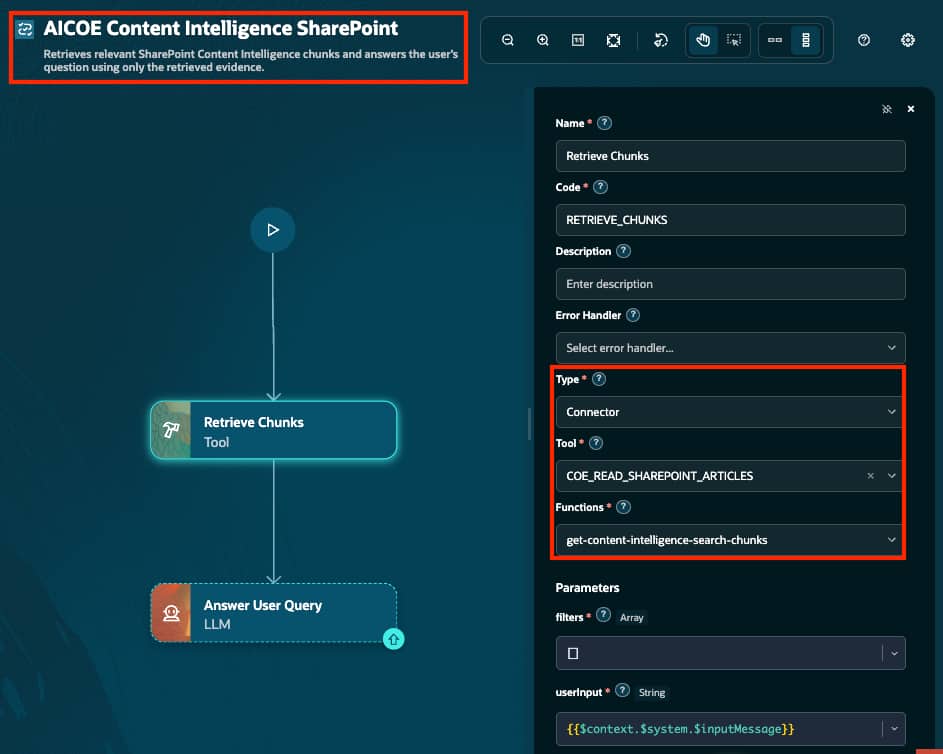Viewport: 943px width, 754px height.
Task: Click the agent icon beside the title
Action: point(25,29)
